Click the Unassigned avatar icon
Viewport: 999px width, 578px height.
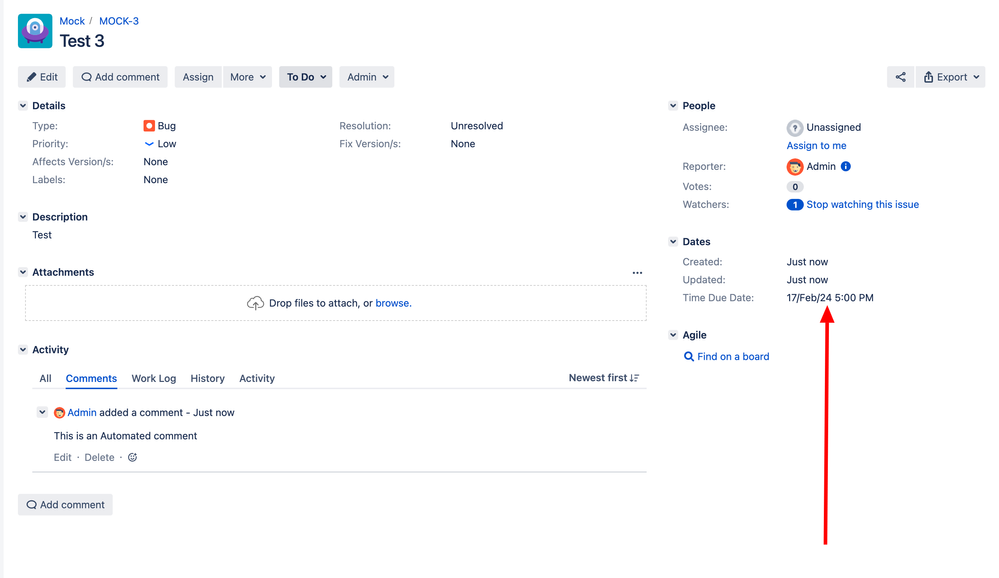tap(794, 127)
